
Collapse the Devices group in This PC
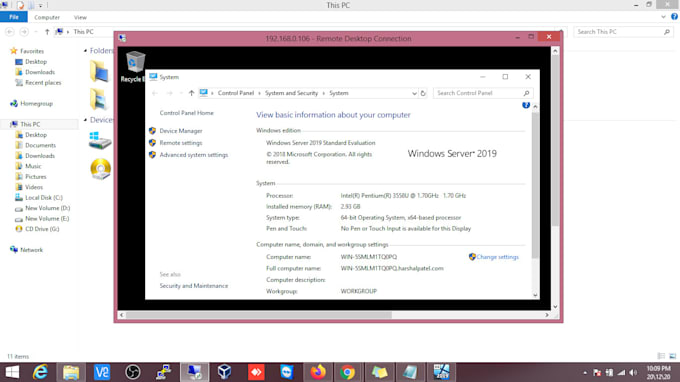click(85, 120)
